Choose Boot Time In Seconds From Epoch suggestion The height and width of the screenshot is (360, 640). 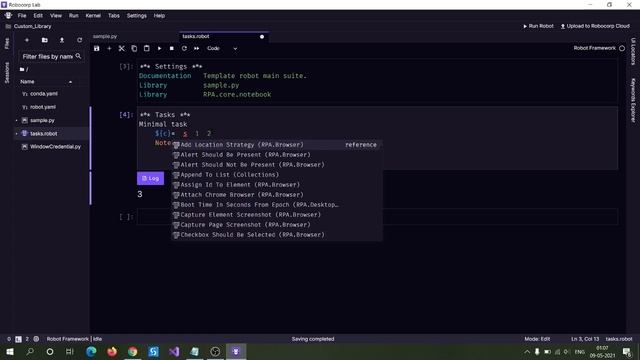click(277, 205)
